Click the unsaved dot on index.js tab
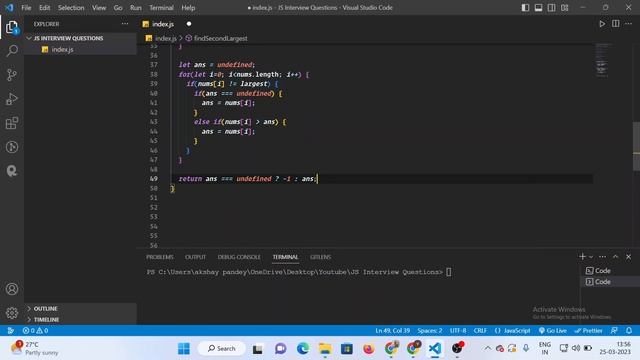Image resolution: width=640 pixels, height=360 pixels. point(189,24)
